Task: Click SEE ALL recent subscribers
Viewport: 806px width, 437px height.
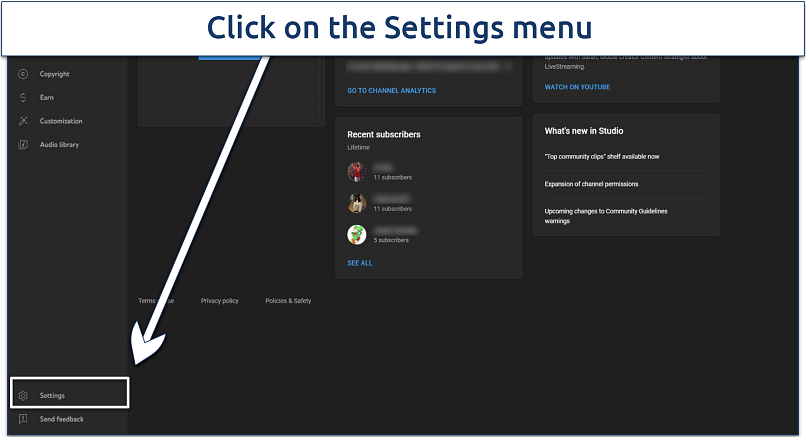Action: [359, 263]
